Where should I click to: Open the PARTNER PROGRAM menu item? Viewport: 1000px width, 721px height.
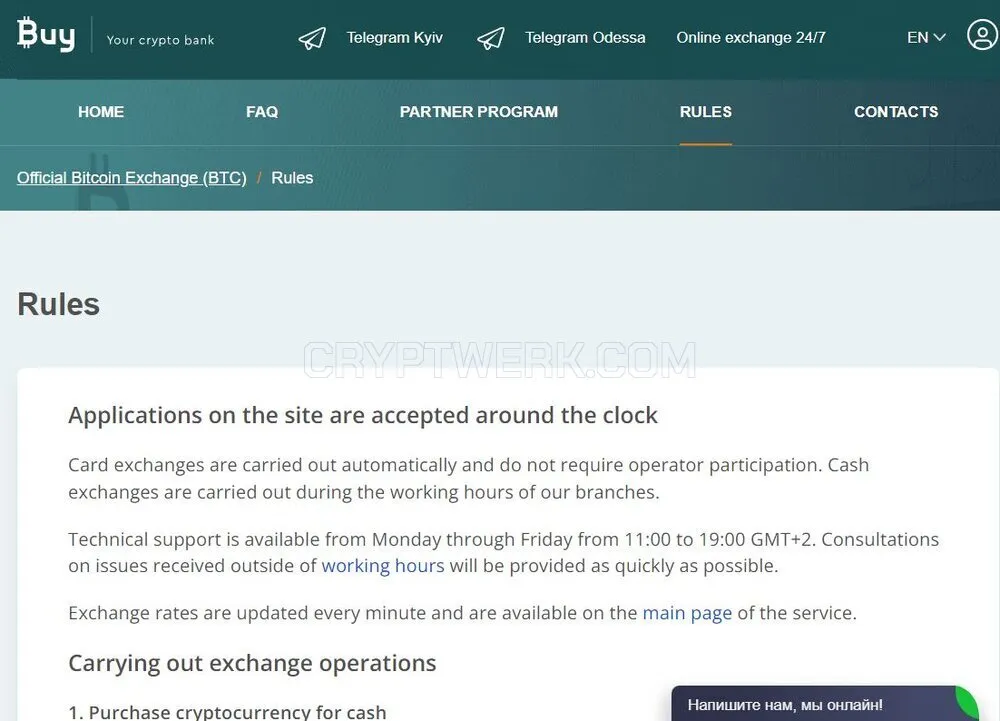478,112
